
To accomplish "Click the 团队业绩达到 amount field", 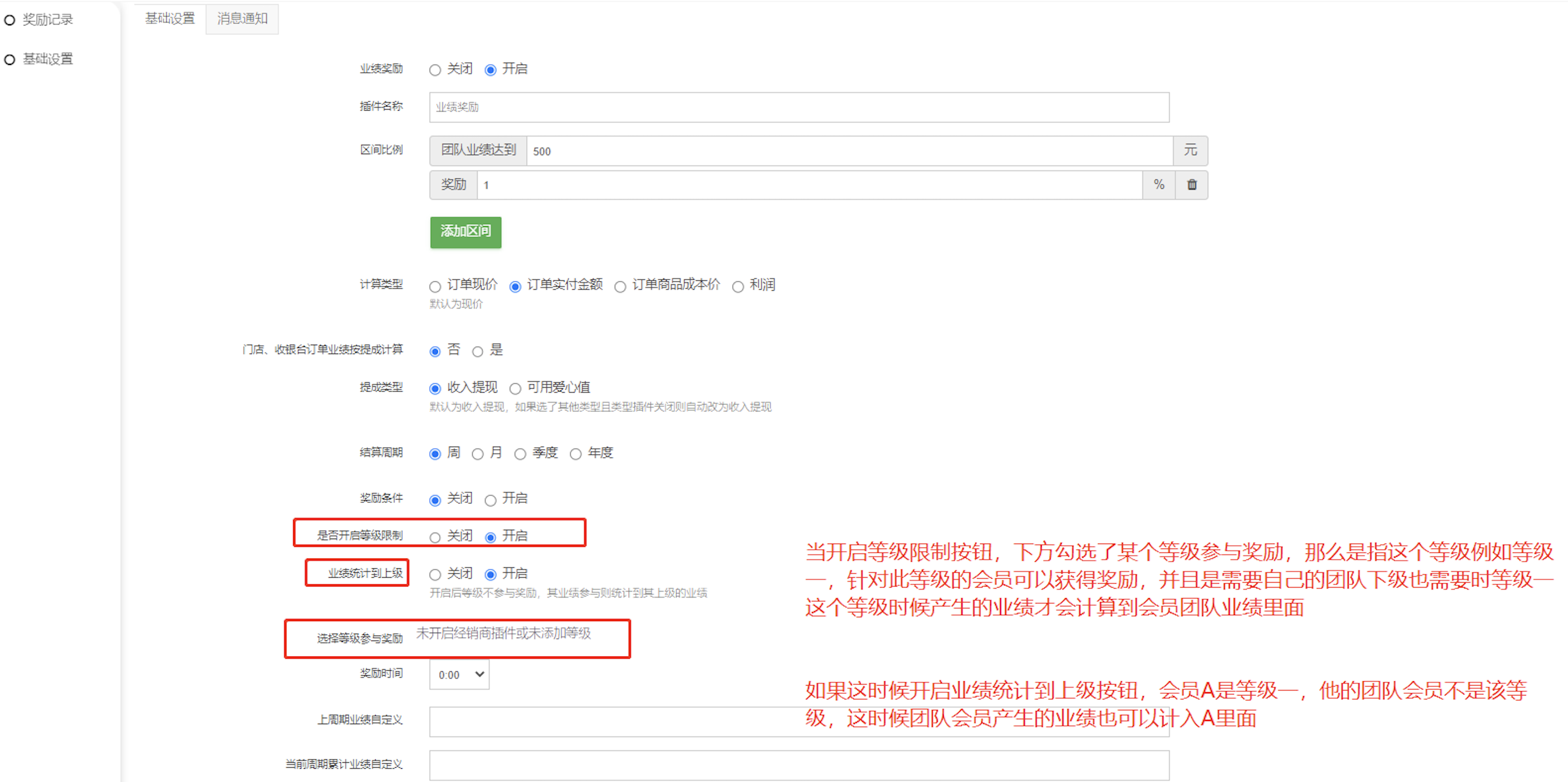I will [x=849, y=151].
